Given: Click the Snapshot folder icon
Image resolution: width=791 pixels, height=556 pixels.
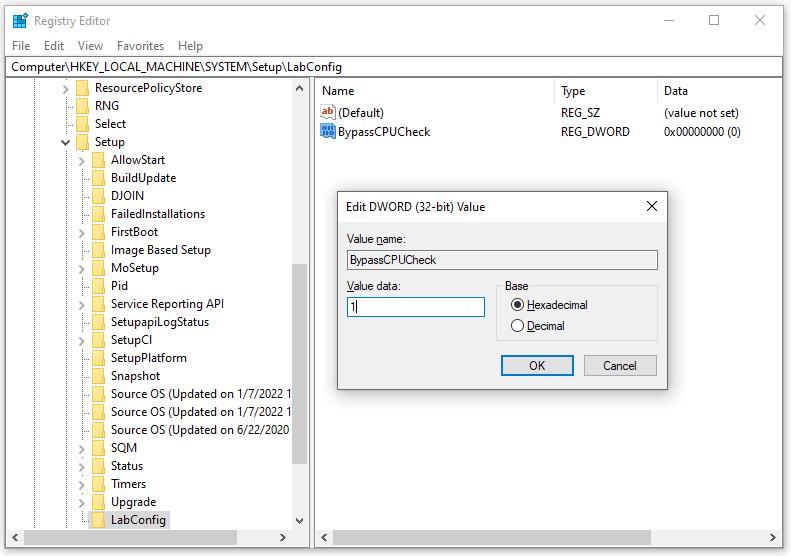Looking at the screenshot, I should tap(99, 376).
